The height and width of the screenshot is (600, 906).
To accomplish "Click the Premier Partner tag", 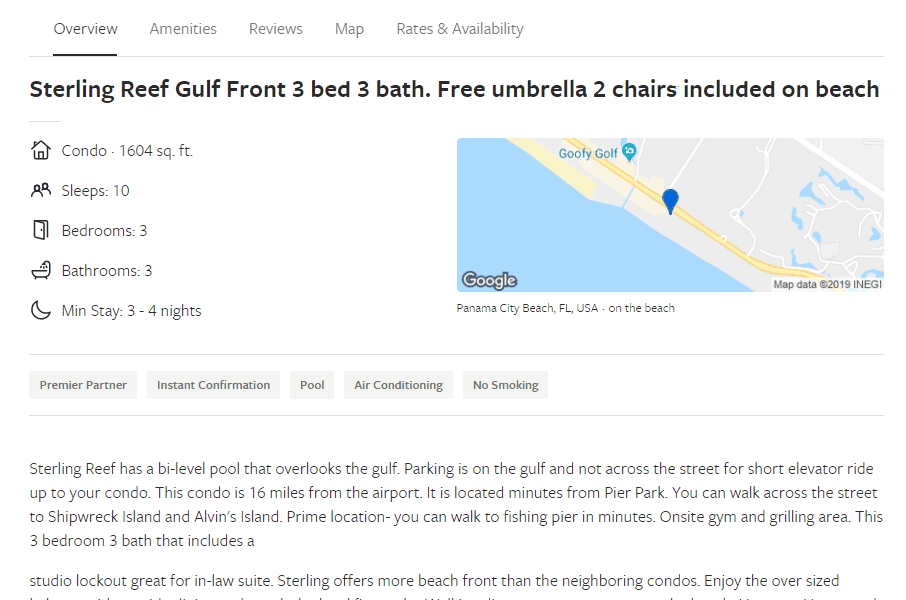I will [83, 385].
